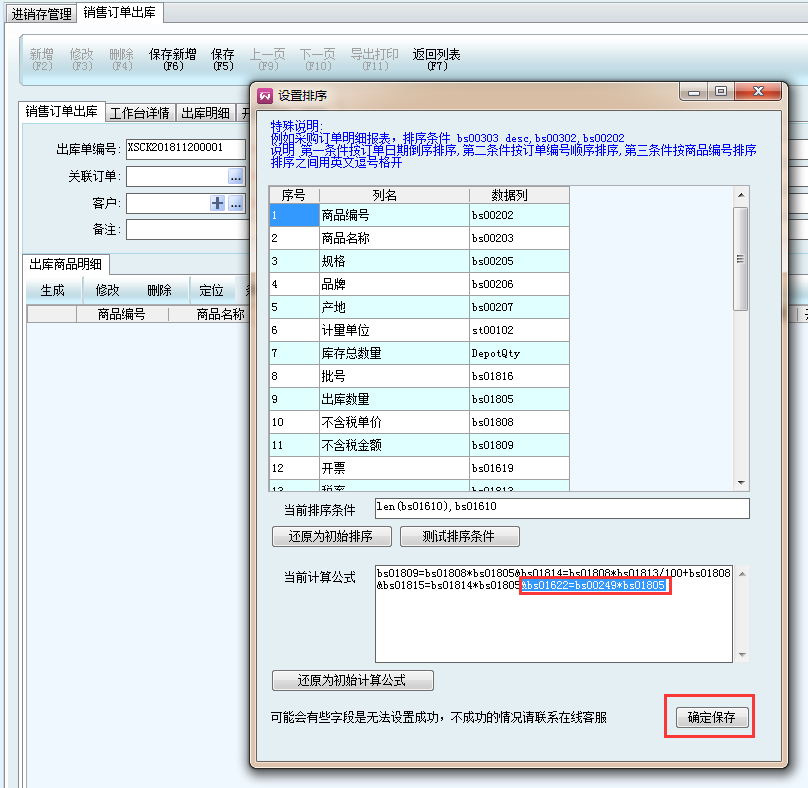Screen dimensions: 808x788
Task: Click the 当前排序条件 input field
Action: (561, 509)
